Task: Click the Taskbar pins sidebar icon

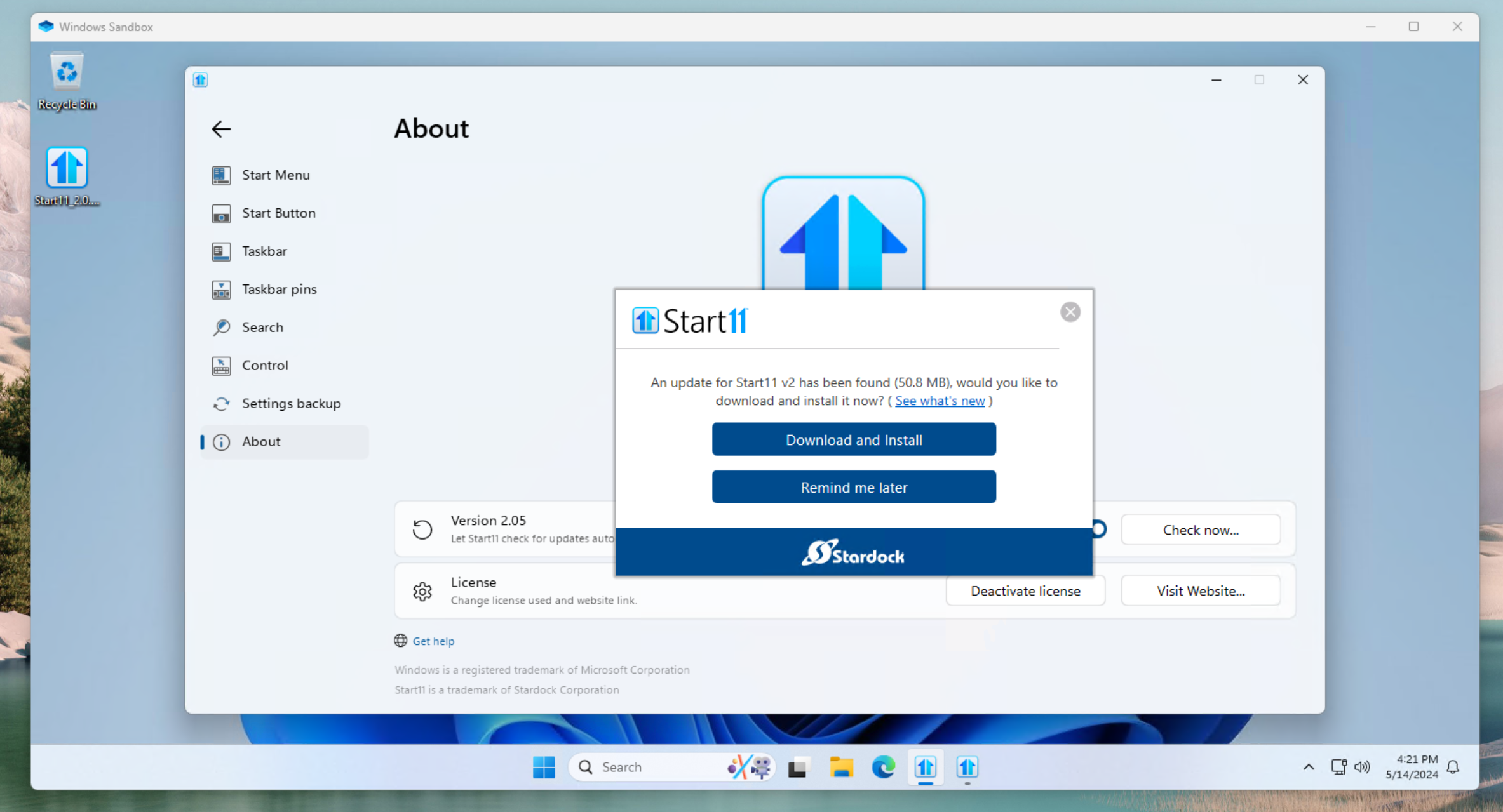Action: [221, 290]
